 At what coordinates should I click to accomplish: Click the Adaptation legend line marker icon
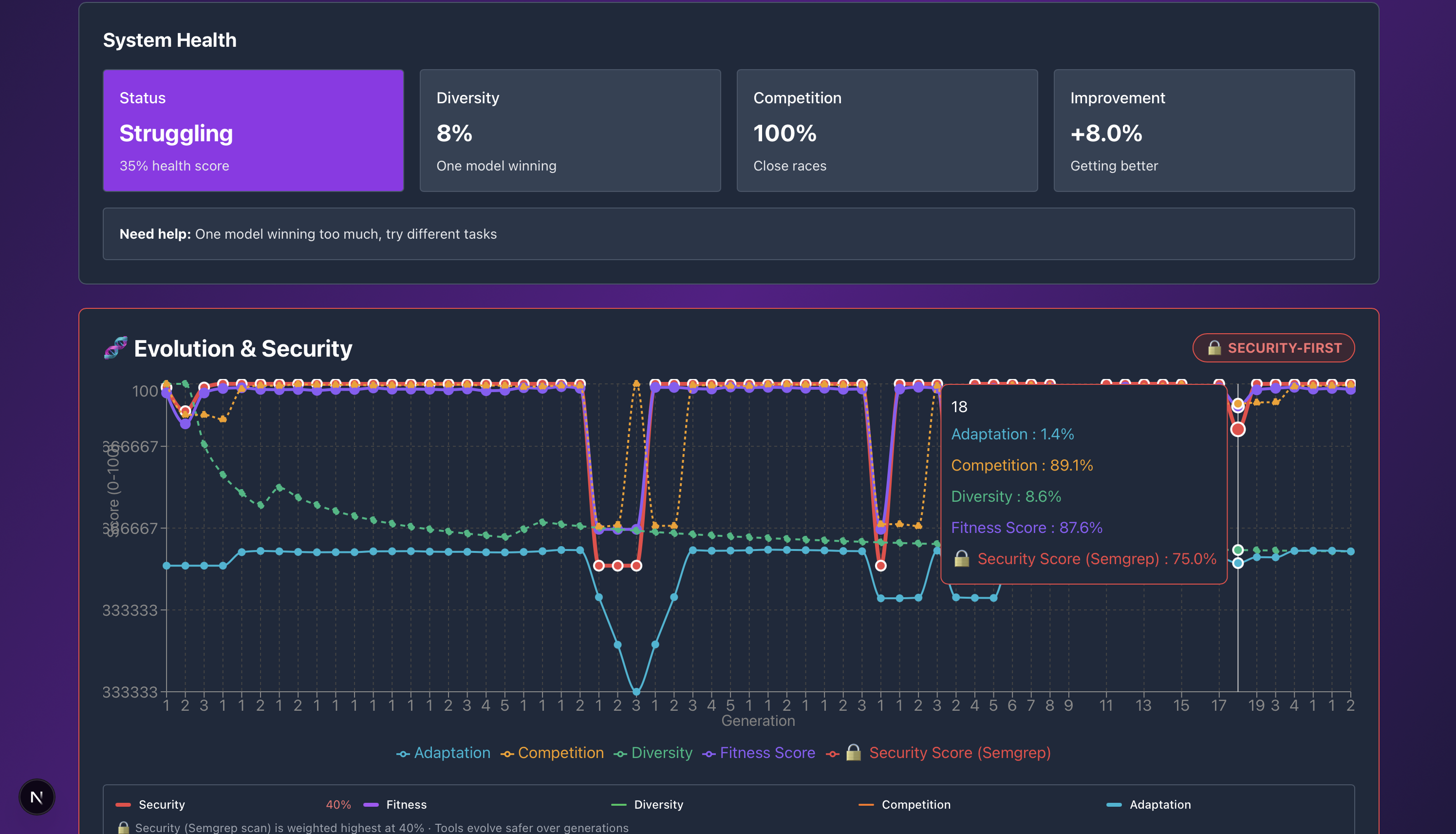pos(403,754)
